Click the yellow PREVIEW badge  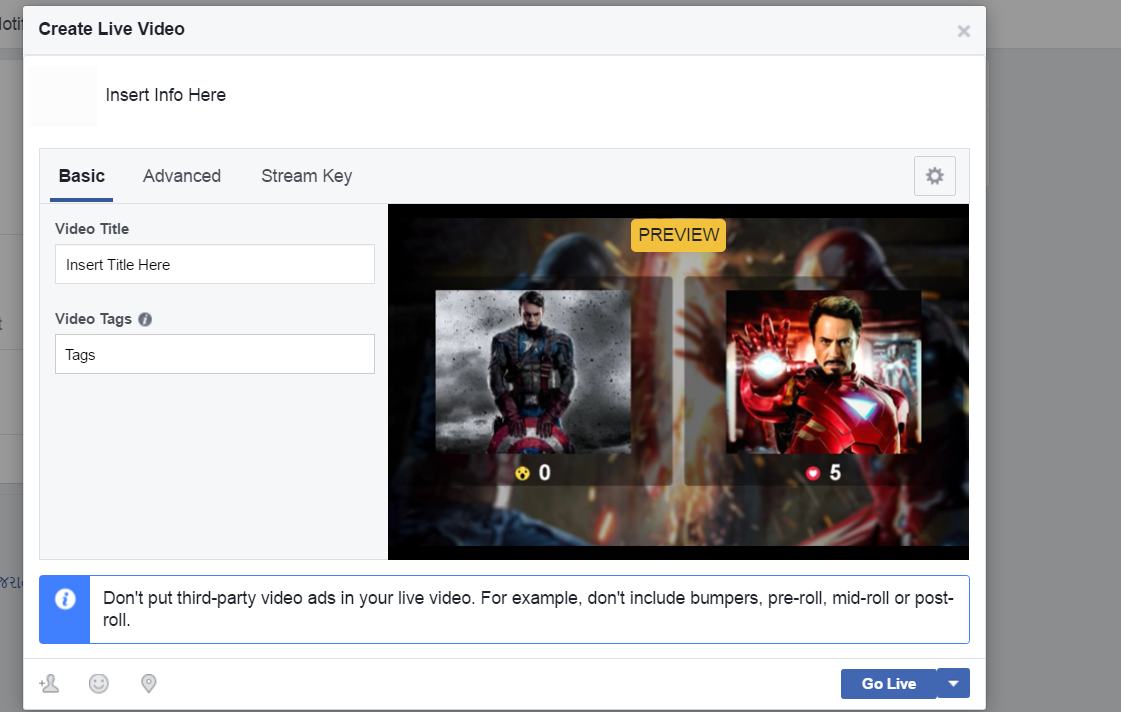point(678,235)
